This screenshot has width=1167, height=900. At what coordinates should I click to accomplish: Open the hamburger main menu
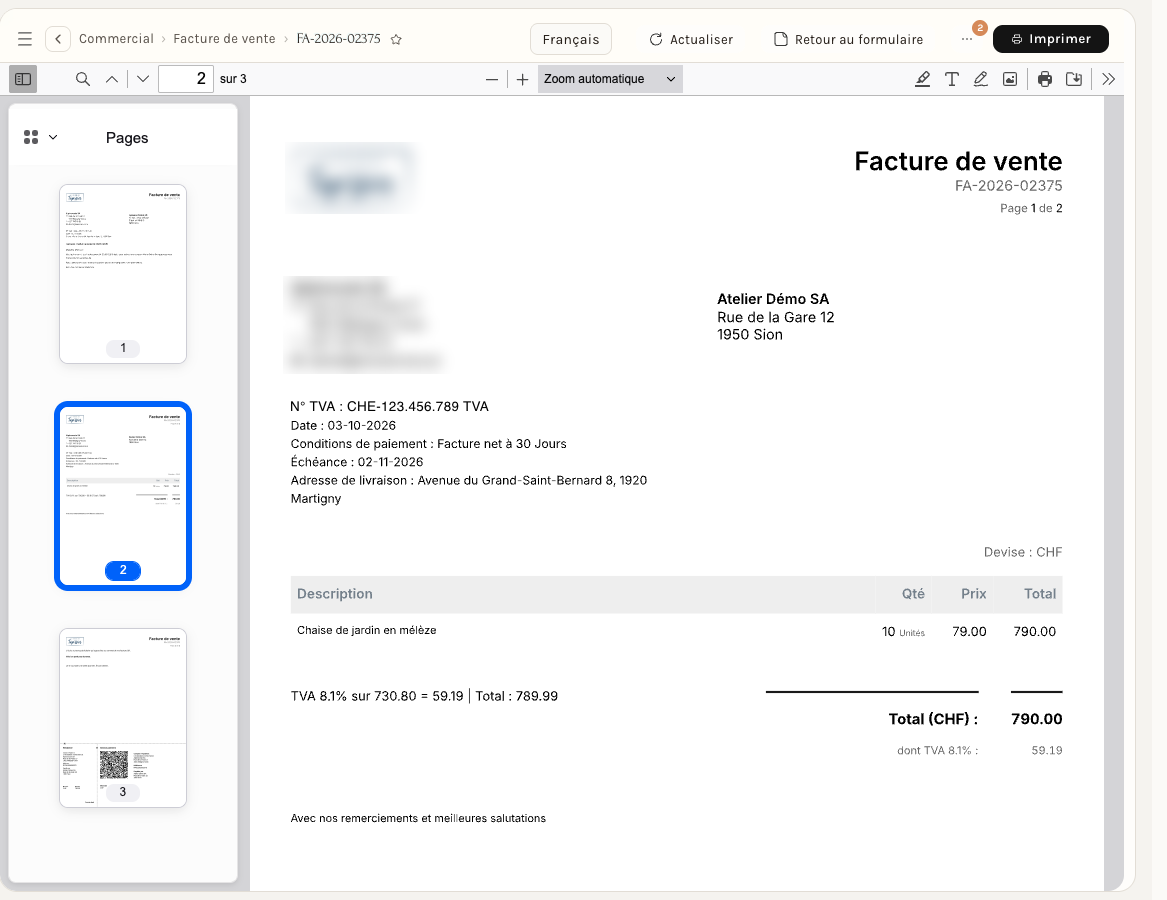[x=25, y=39]
